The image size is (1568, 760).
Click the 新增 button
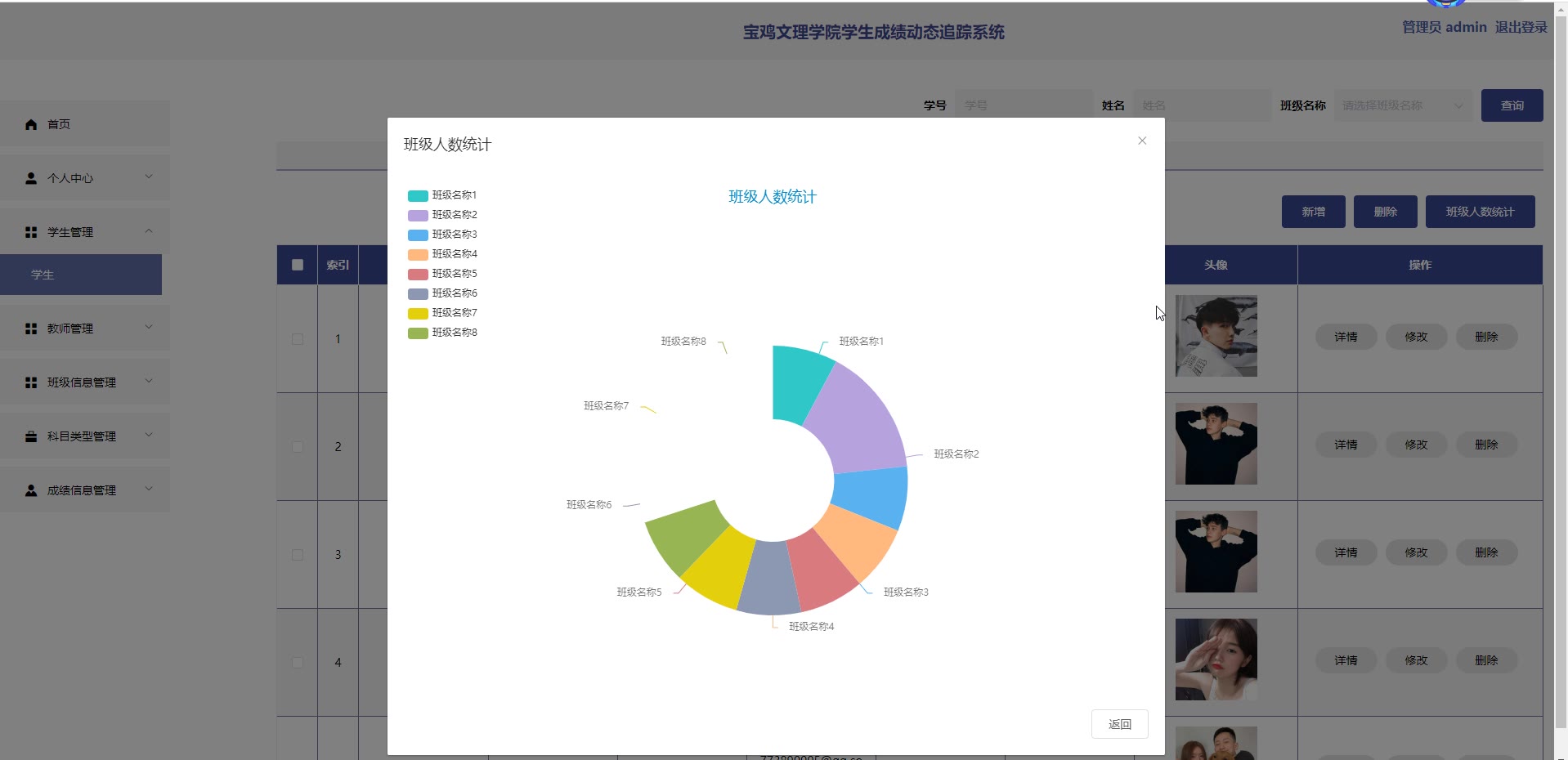click(1313, 212)
